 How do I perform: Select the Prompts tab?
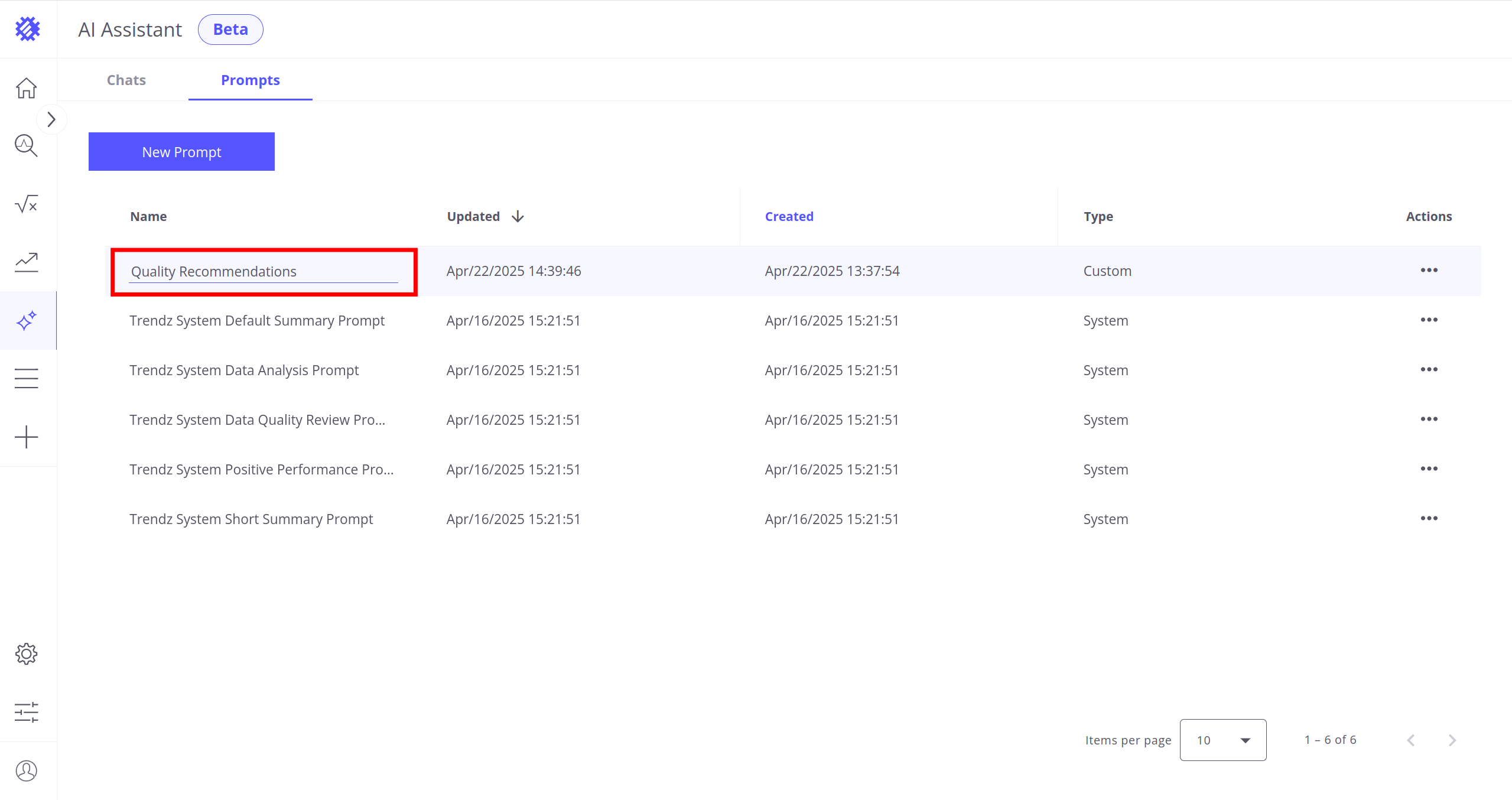[x=250, y=80]
